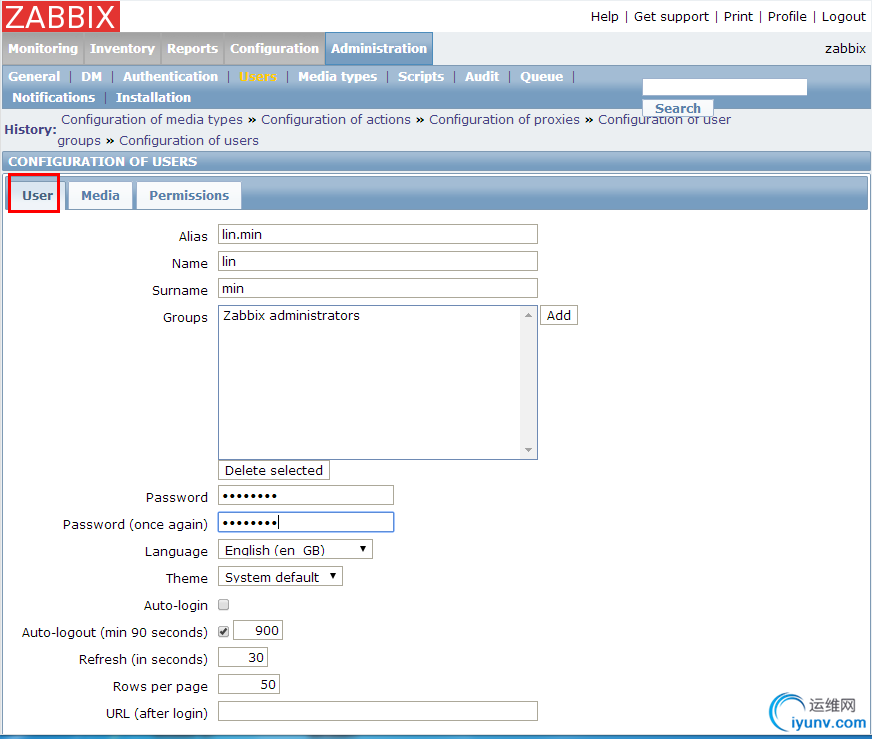Go to Installation submenu
This screenshot has height=739, width=872.
tap(153, 98)
